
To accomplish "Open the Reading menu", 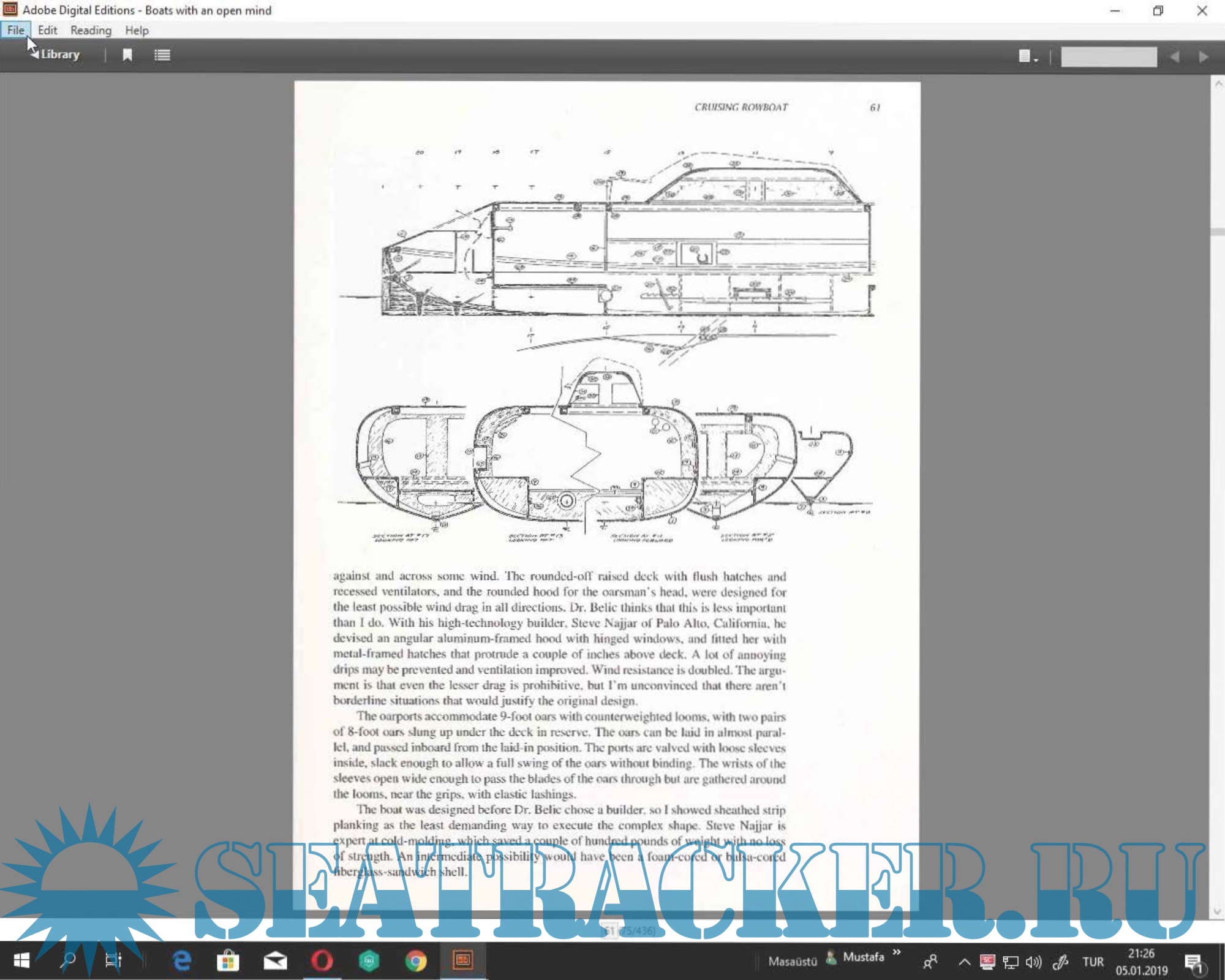I will tap(91, 30).
